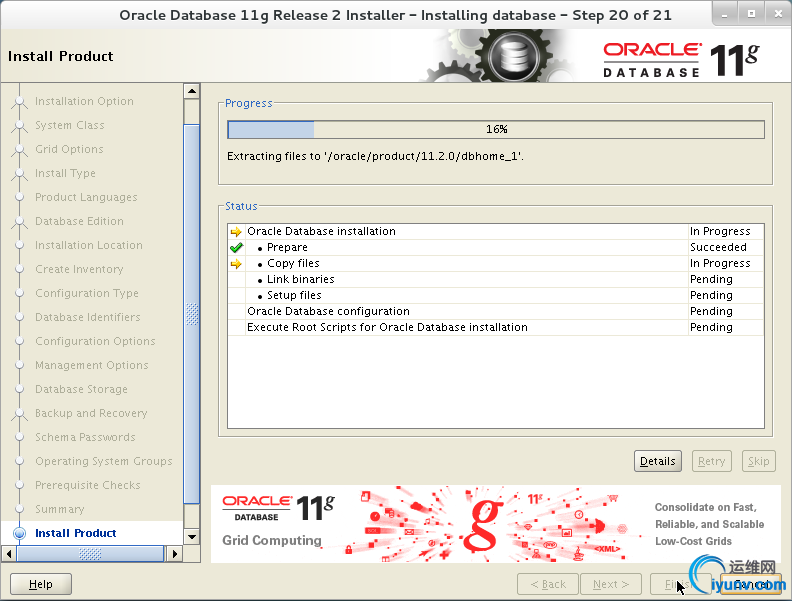The height and width of the screenshot is (601, 792).
Task: Select the Execute Root Scripts row
Action: pos(496,327)
